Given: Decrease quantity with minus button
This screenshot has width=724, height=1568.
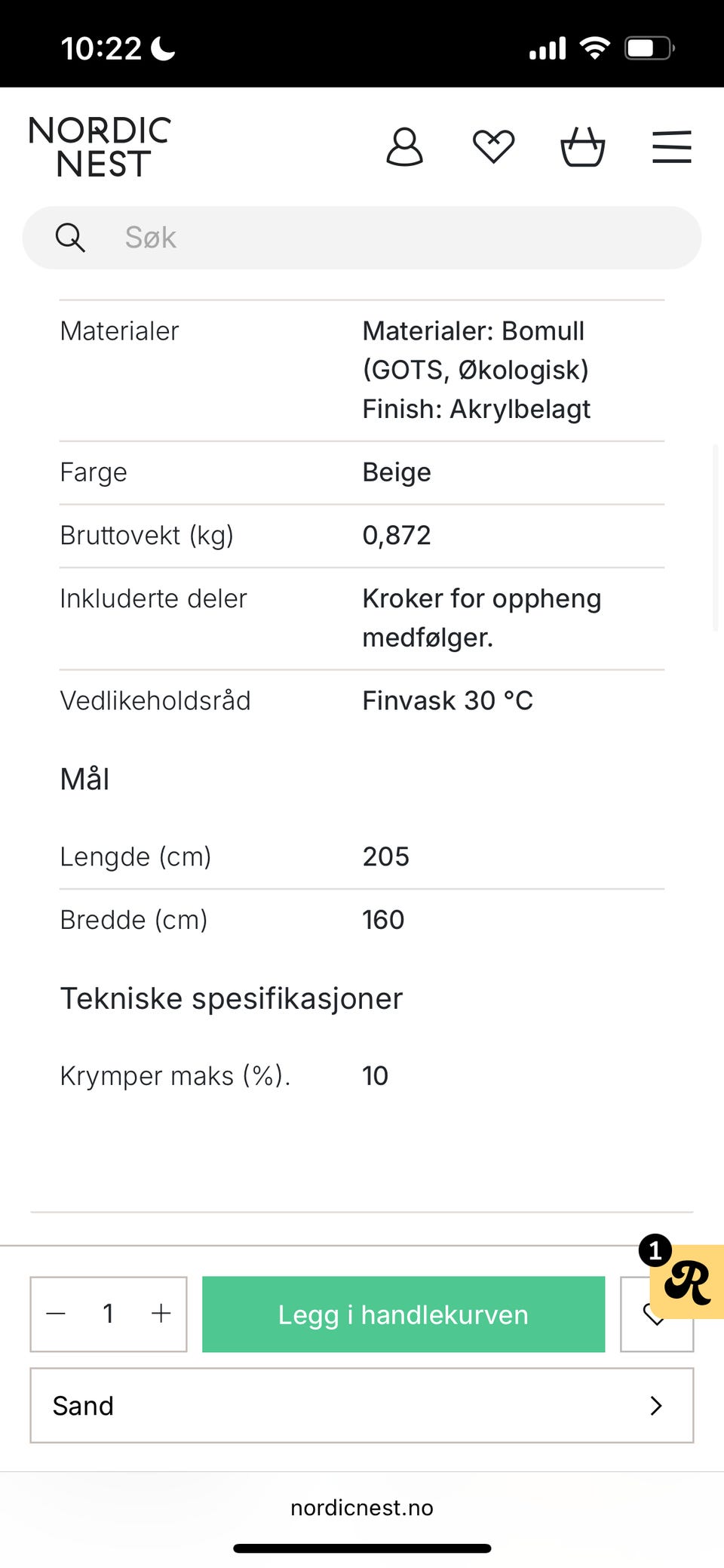Looking at the screenshot, I should tap(57, 1314).
